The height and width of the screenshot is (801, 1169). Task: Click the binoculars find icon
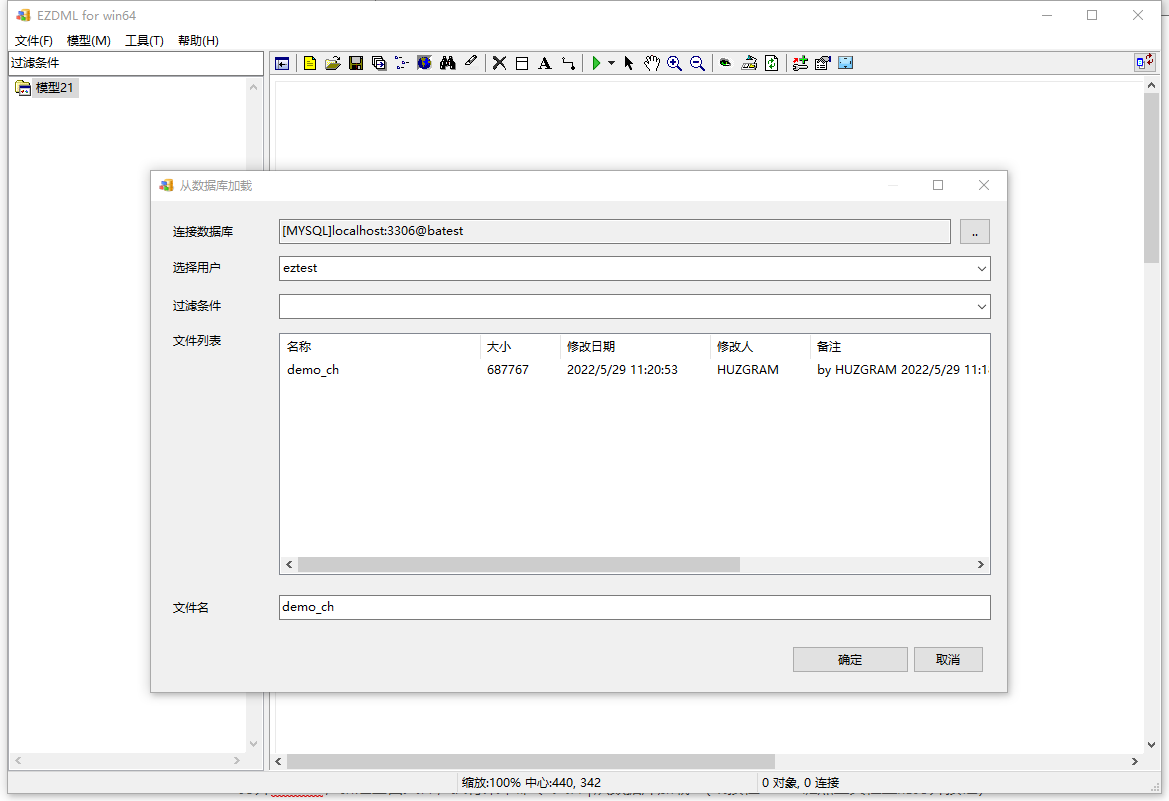coord(448,63)
